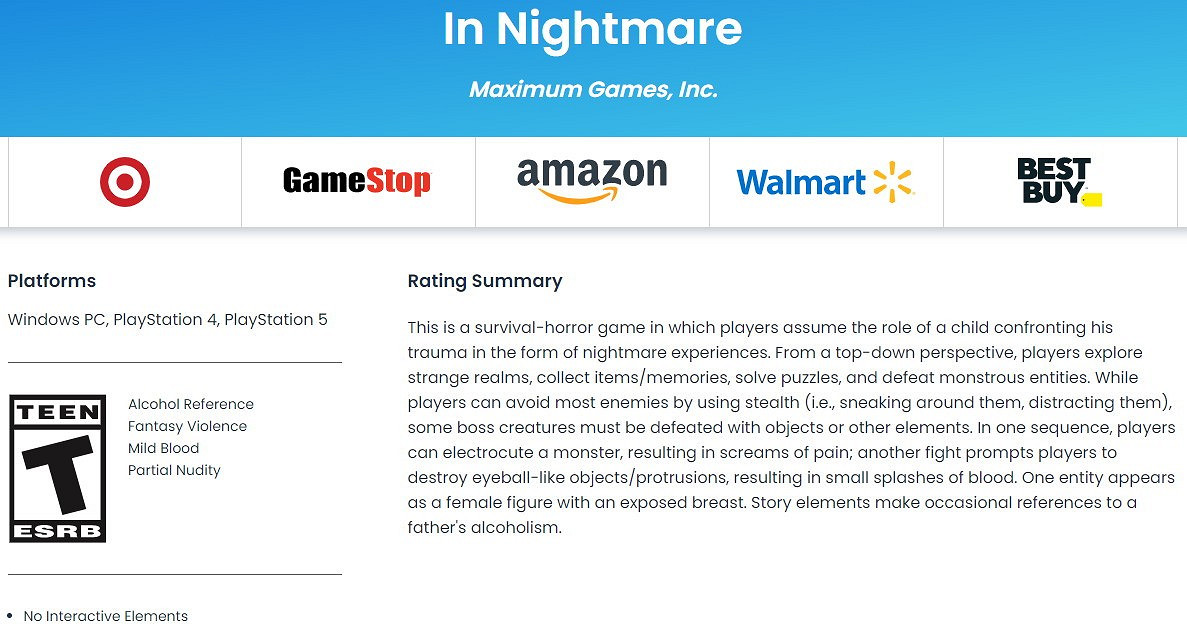Click the Alcohol Reference content descriptor
1187x631 pixels.
pos(191,404)
